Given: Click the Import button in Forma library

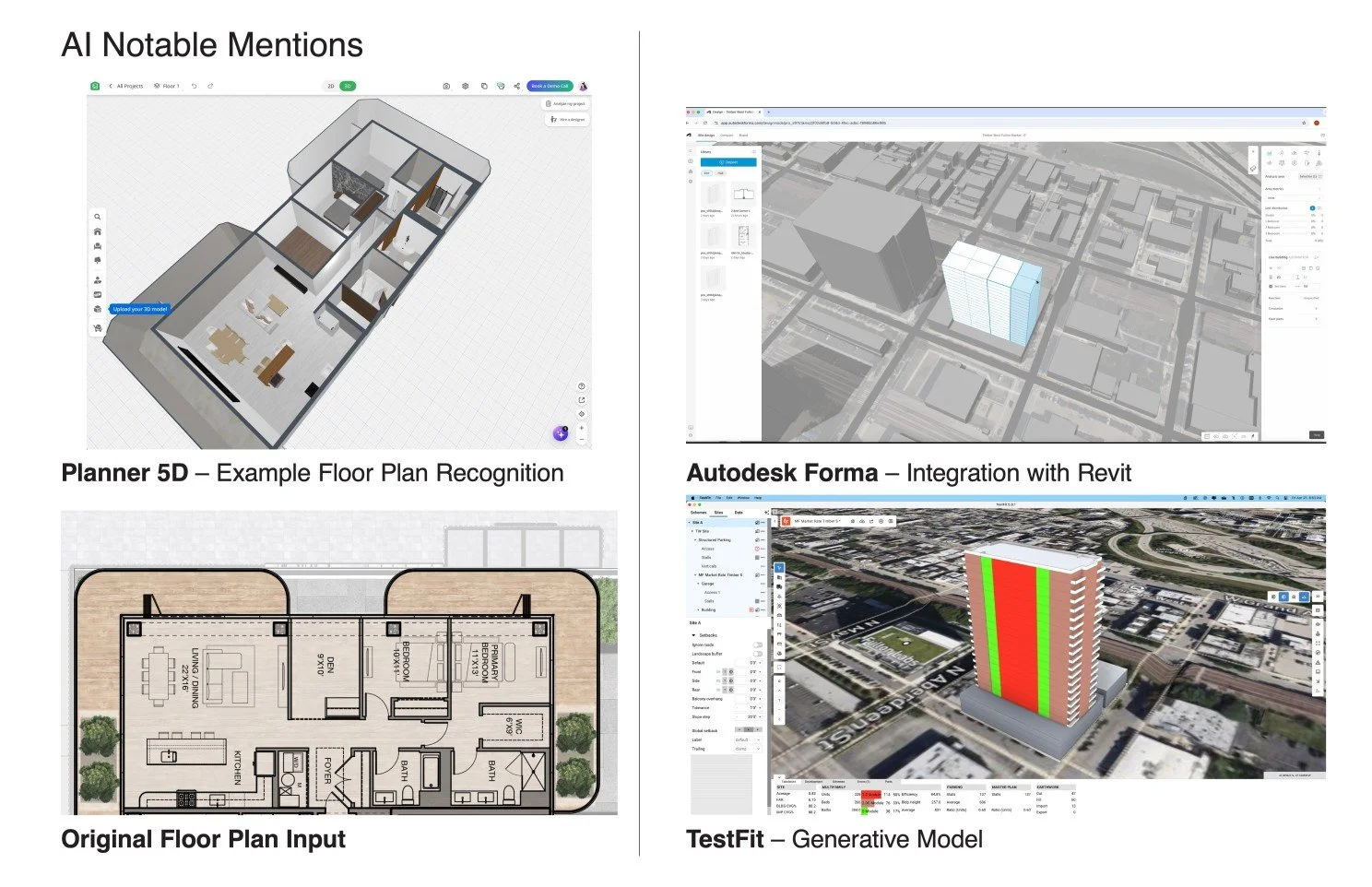Looking at the screenshot, I should click(728, 162).
